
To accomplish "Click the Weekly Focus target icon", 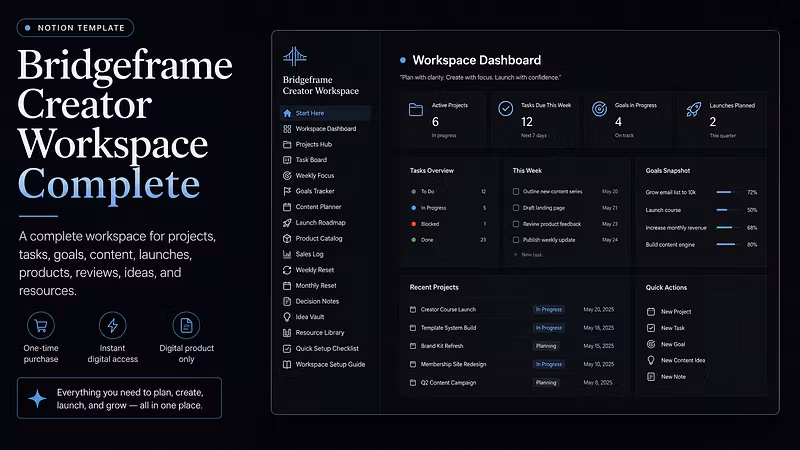I will point(287,176).
